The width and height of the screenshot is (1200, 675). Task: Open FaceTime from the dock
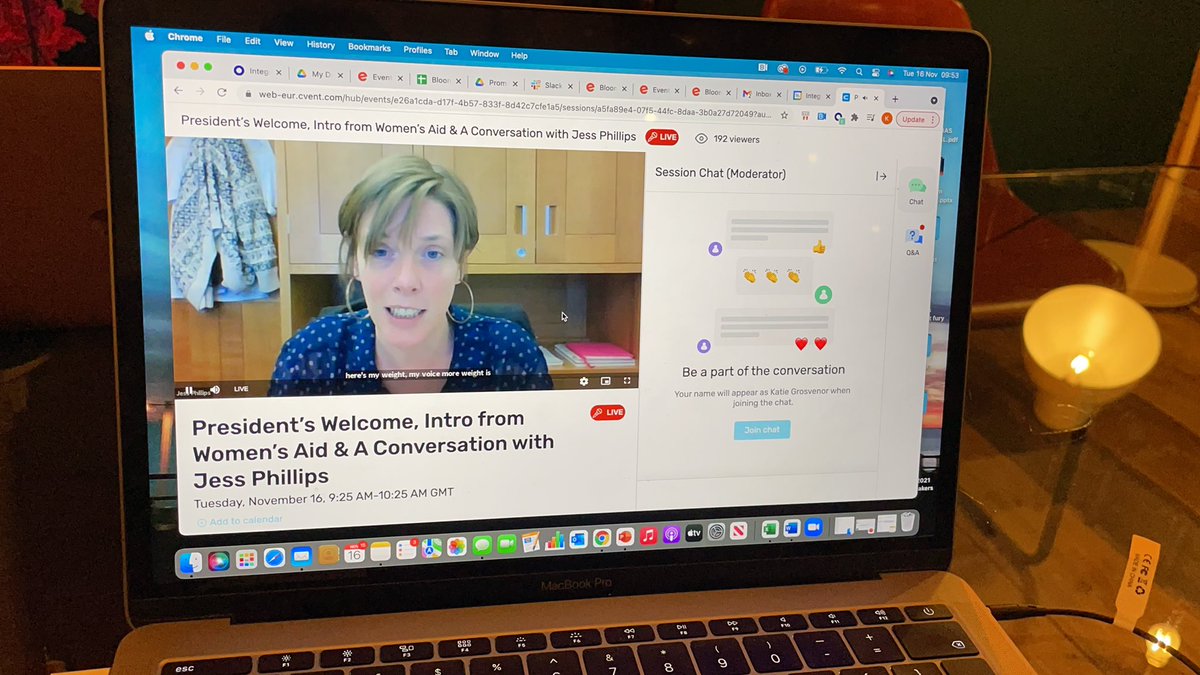506,543
